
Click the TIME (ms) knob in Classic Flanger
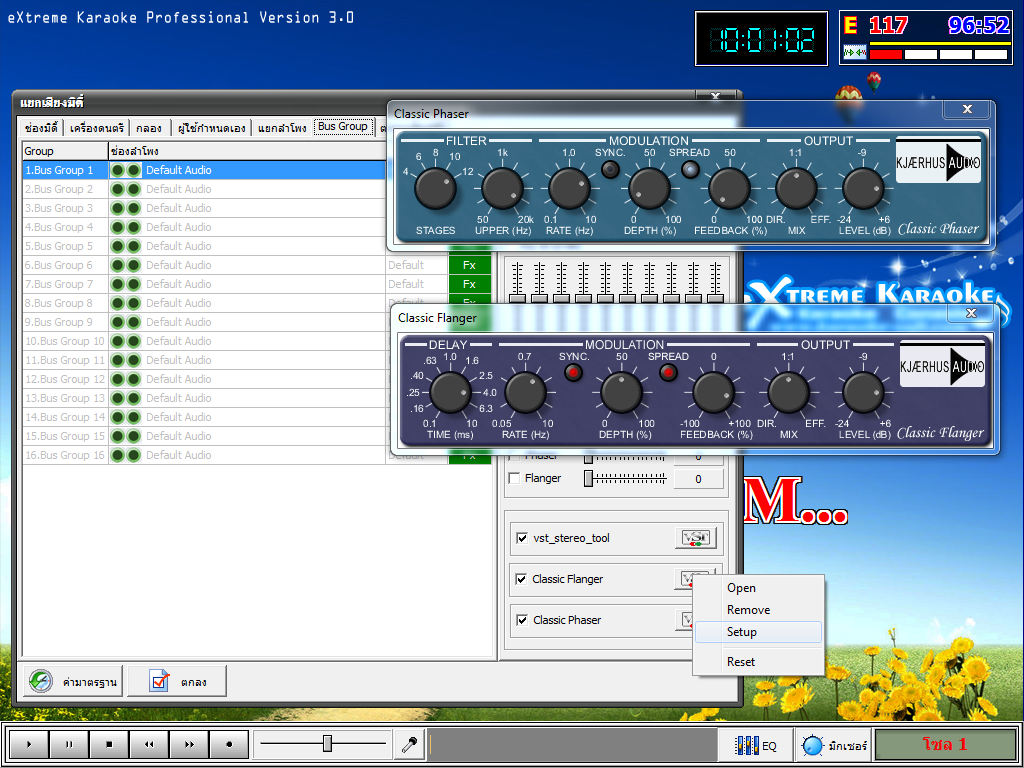451,393
